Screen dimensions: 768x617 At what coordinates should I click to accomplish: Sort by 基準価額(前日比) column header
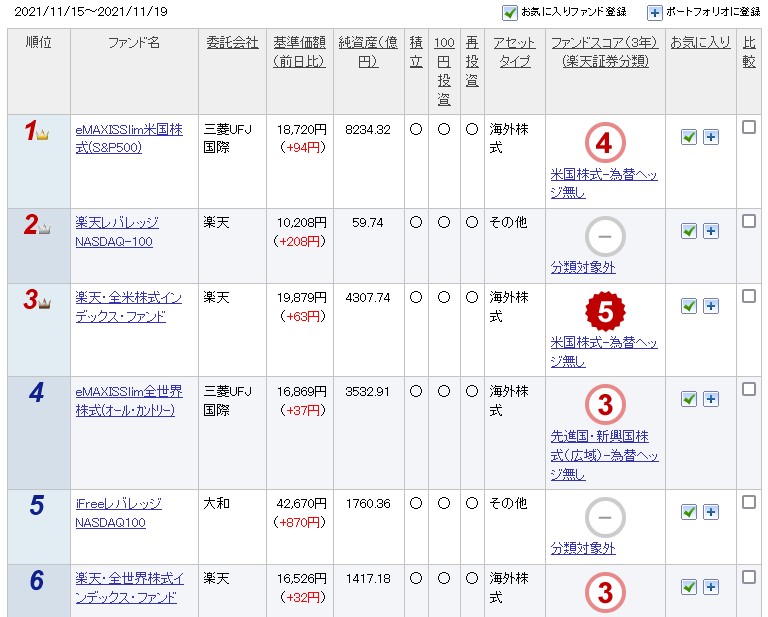299,52
